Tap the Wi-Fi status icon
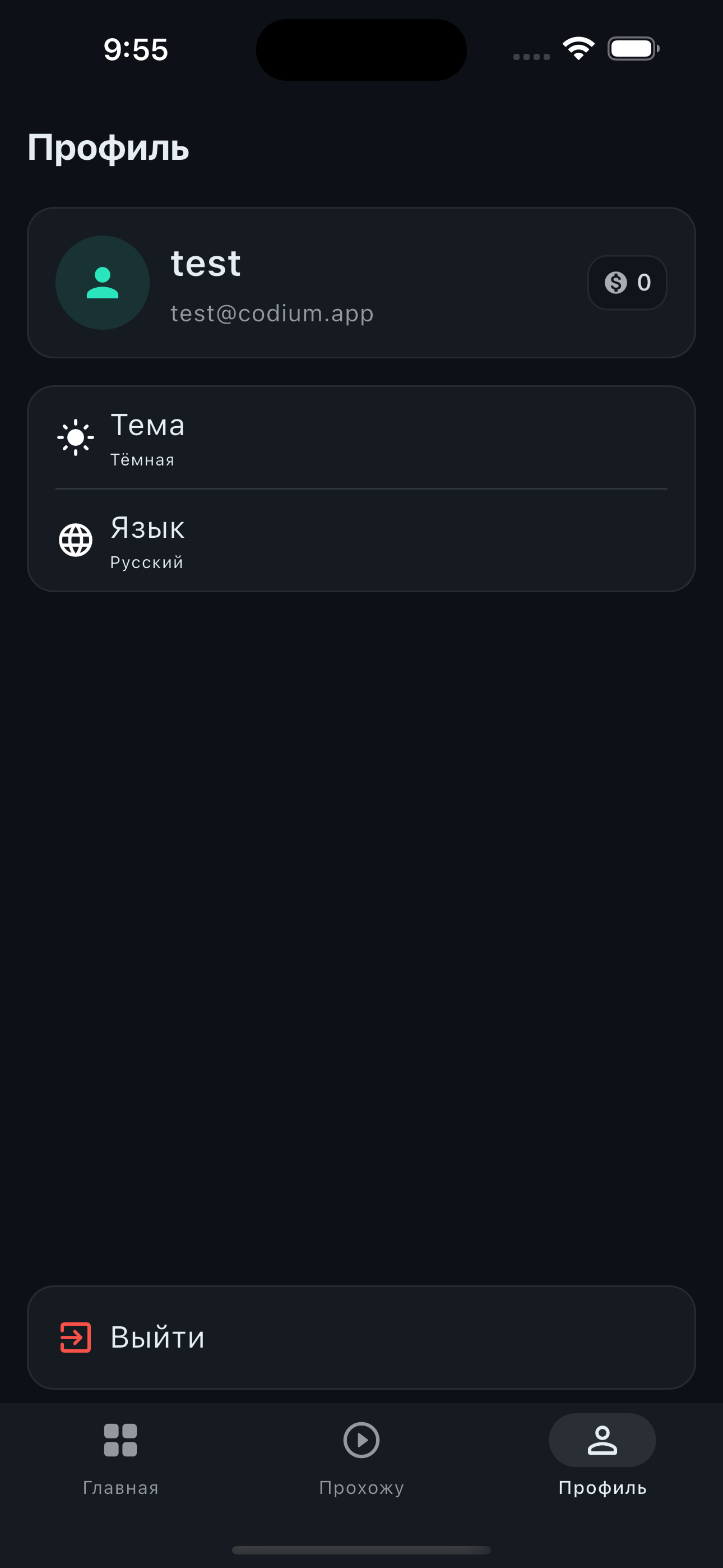The height and width of the screenshot is (1568, 723). point(578,49)
